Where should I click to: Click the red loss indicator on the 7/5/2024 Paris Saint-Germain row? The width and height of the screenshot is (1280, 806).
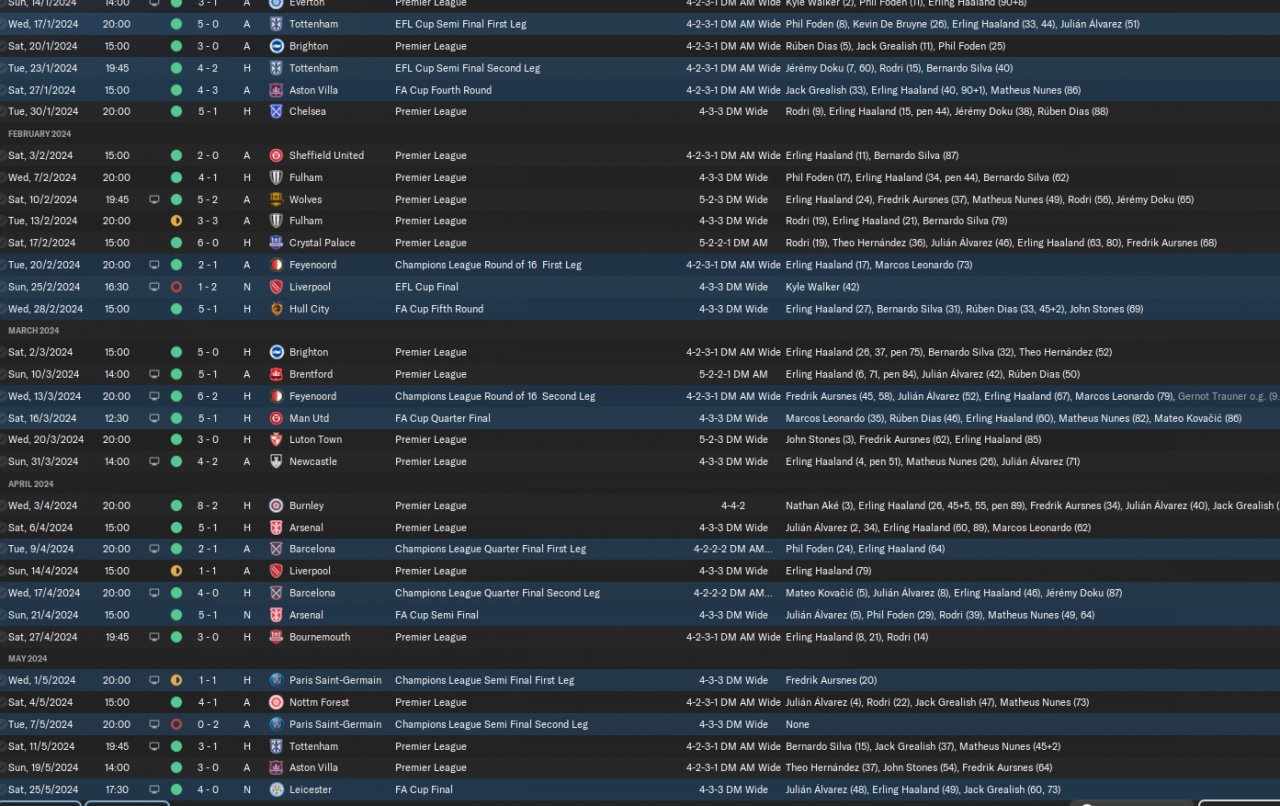(x=176, y=724)
